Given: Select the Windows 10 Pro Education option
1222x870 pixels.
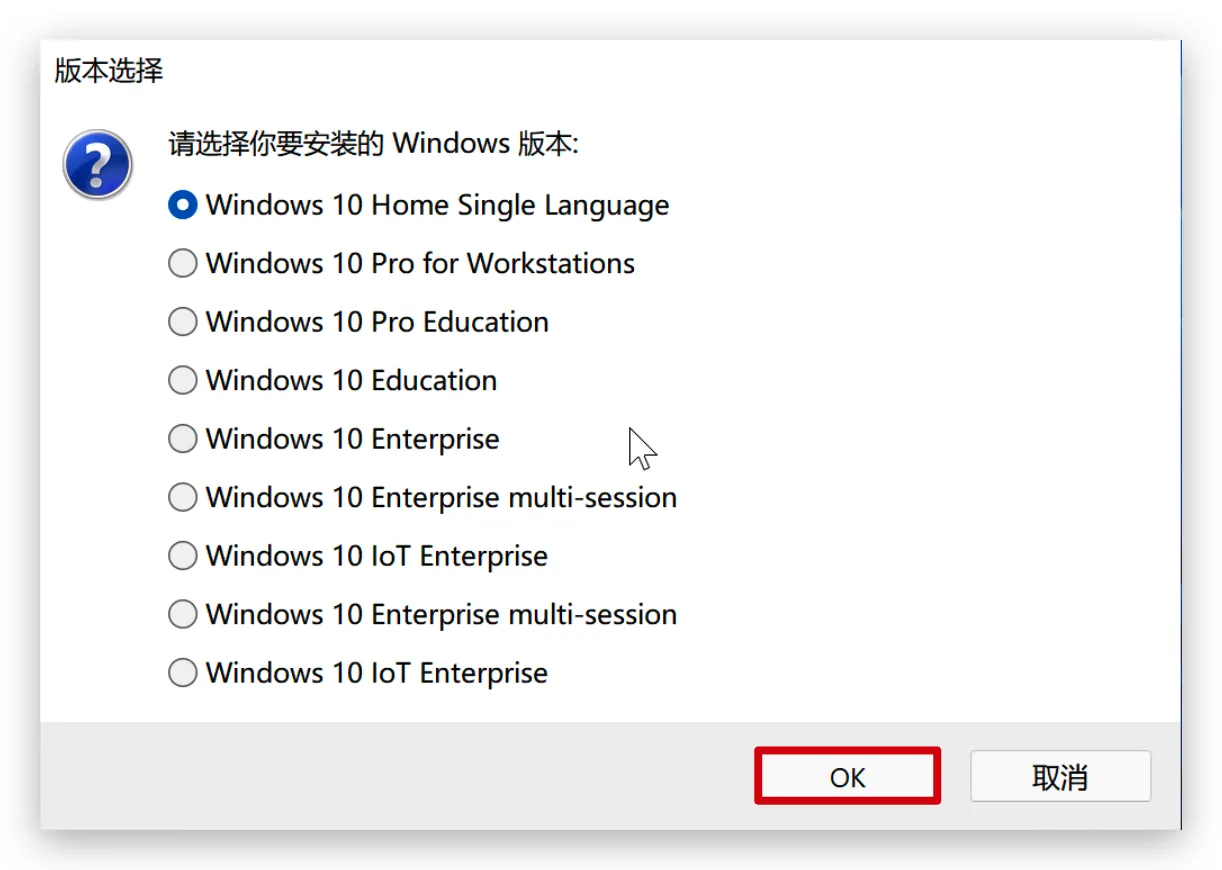Looking at the screenshot, I should coord(359,322).
